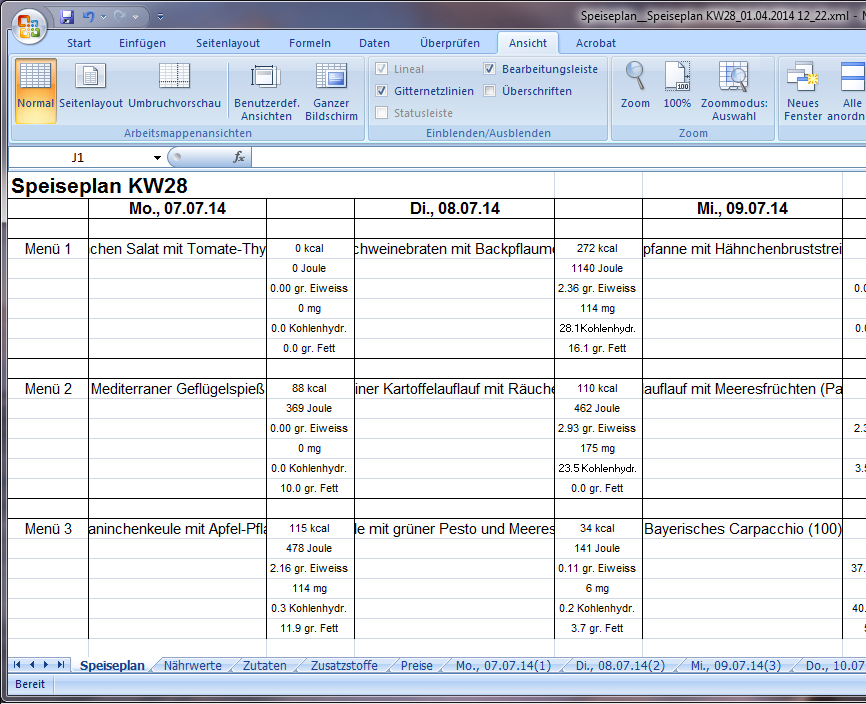Enable the Überschriften checkbox

click(489, 91)
